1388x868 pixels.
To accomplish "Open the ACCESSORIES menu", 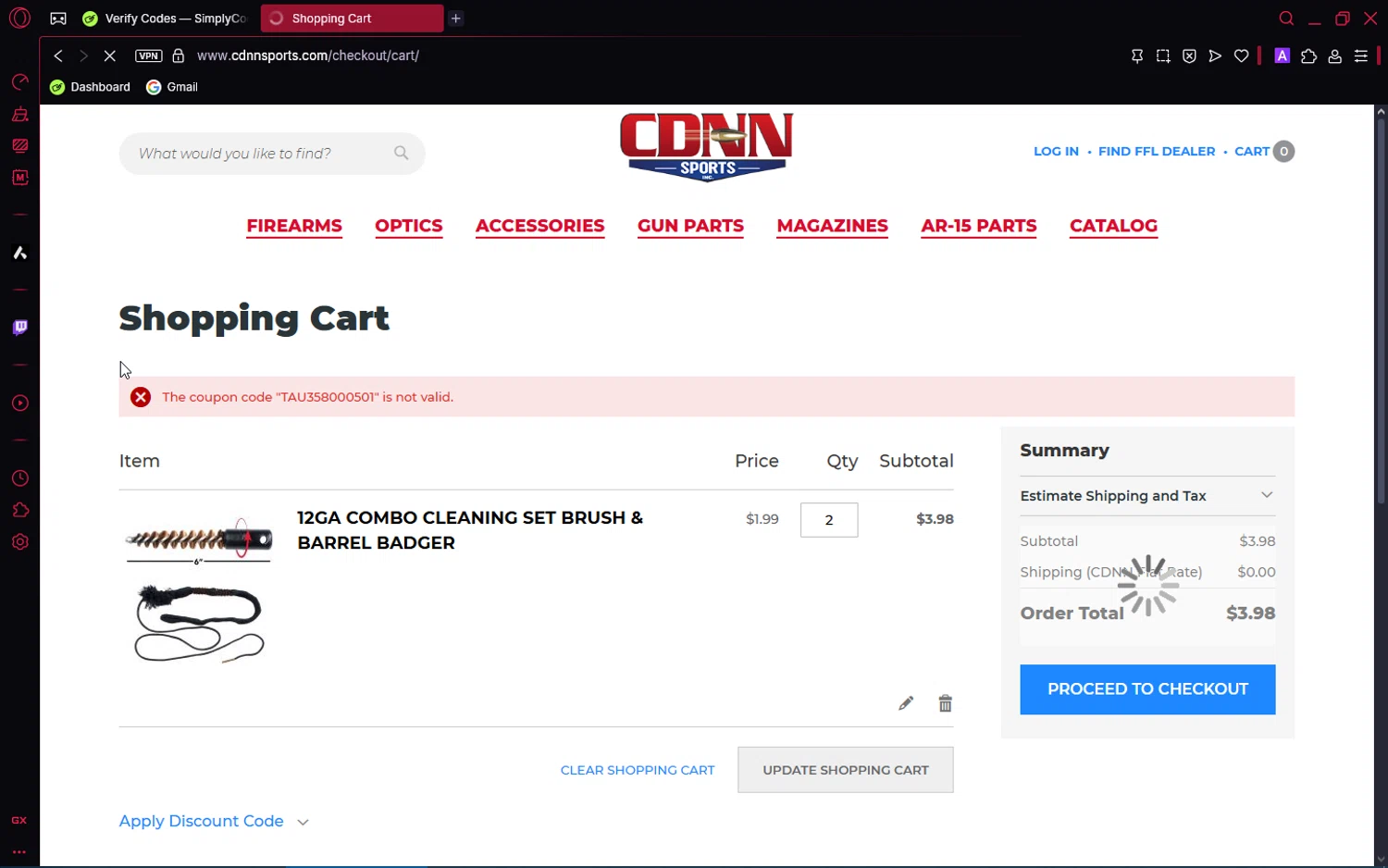I will click(x=539, y=227).
